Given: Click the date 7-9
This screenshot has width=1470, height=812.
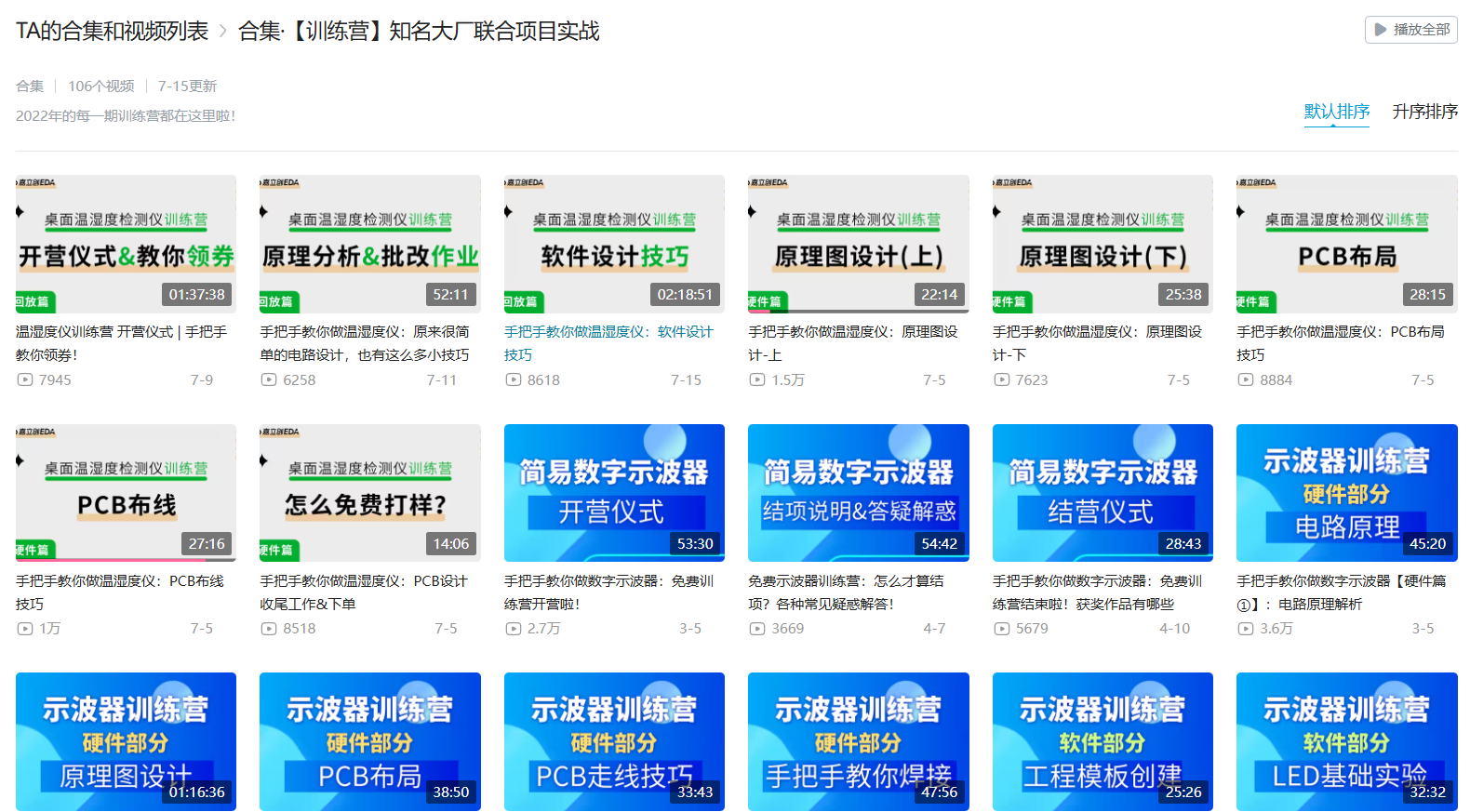Looking at the screenshot, I should [202, 379].
